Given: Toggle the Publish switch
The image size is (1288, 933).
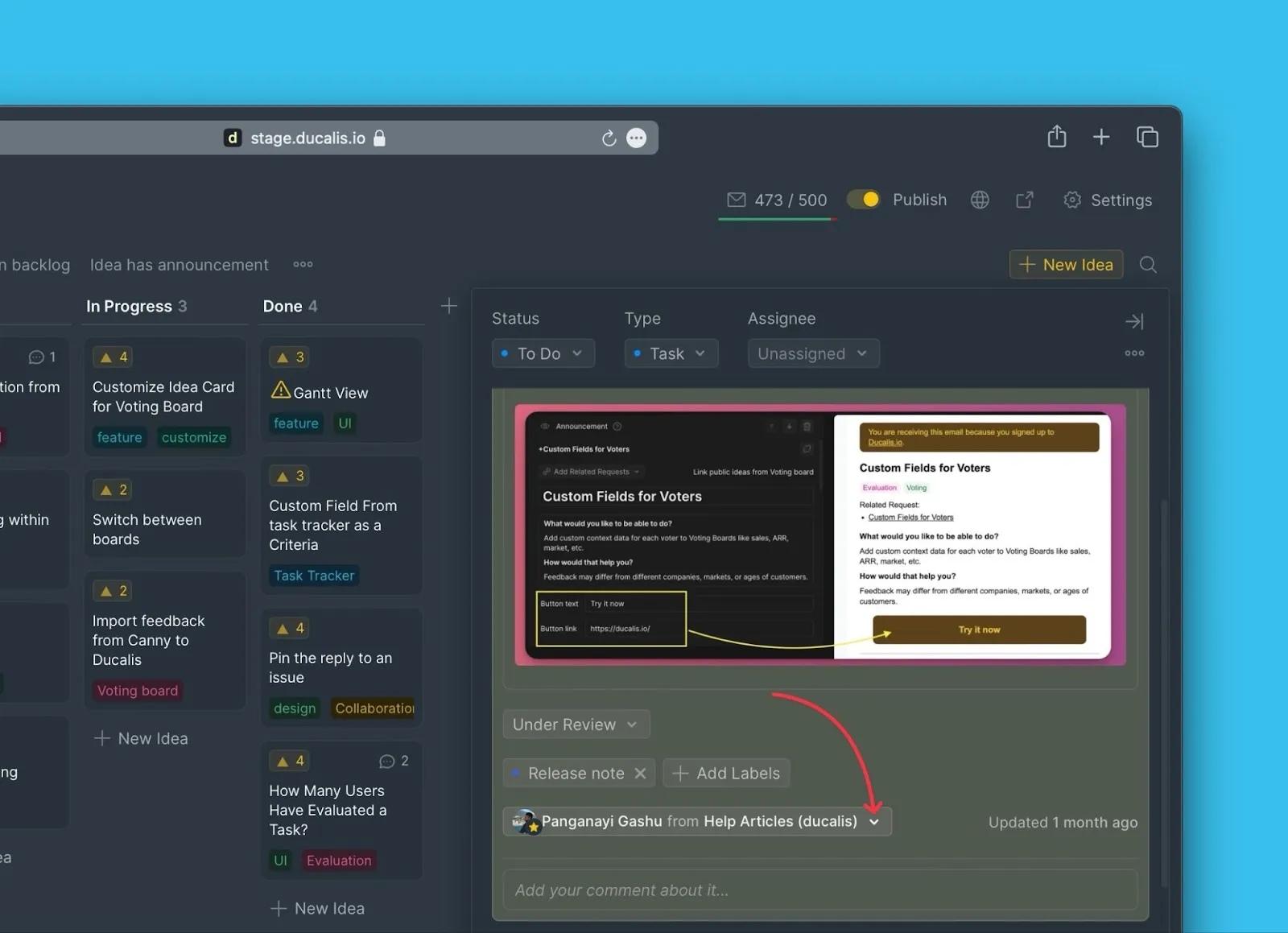Looking at the screenshot, I should click(864, 200).
